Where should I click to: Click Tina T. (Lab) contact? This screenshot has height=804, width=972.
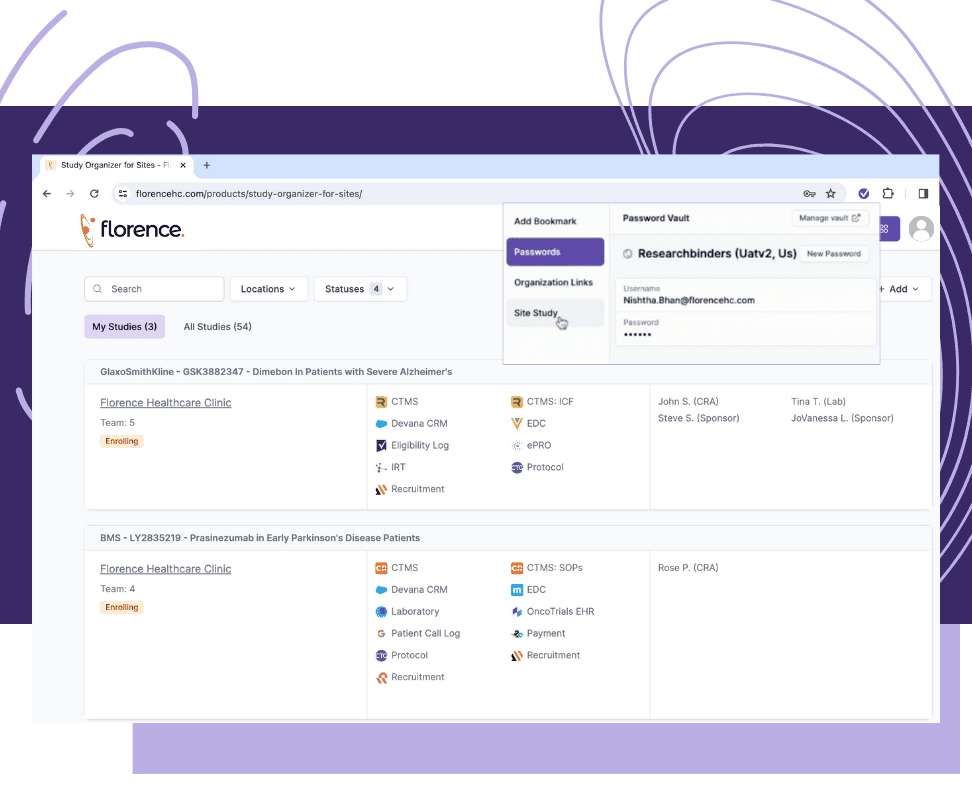818,402
